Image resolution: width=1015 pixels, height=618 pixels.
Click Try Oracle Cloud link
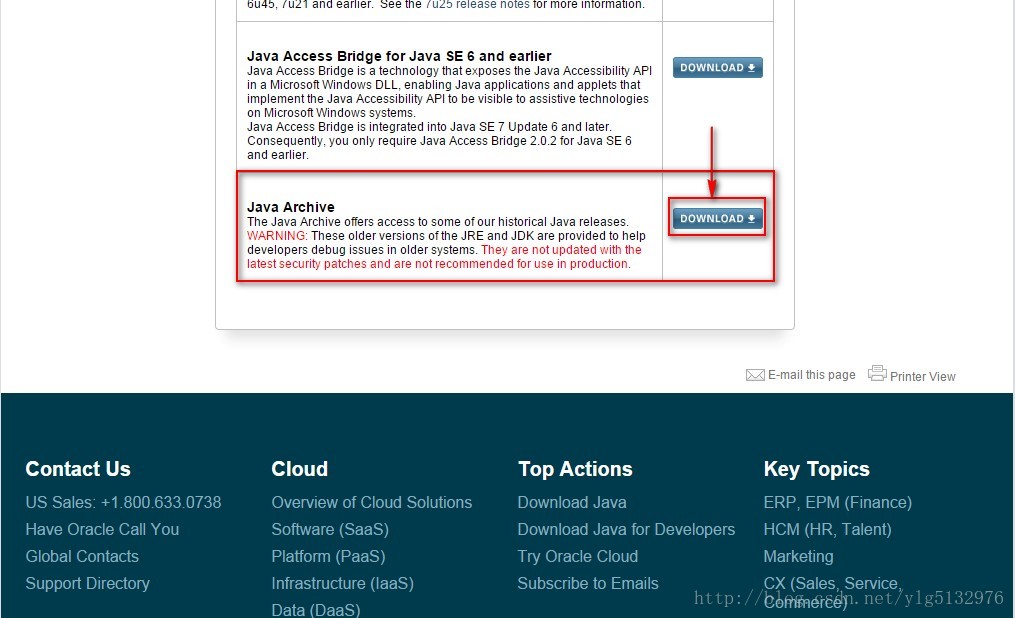click(577, 557)
